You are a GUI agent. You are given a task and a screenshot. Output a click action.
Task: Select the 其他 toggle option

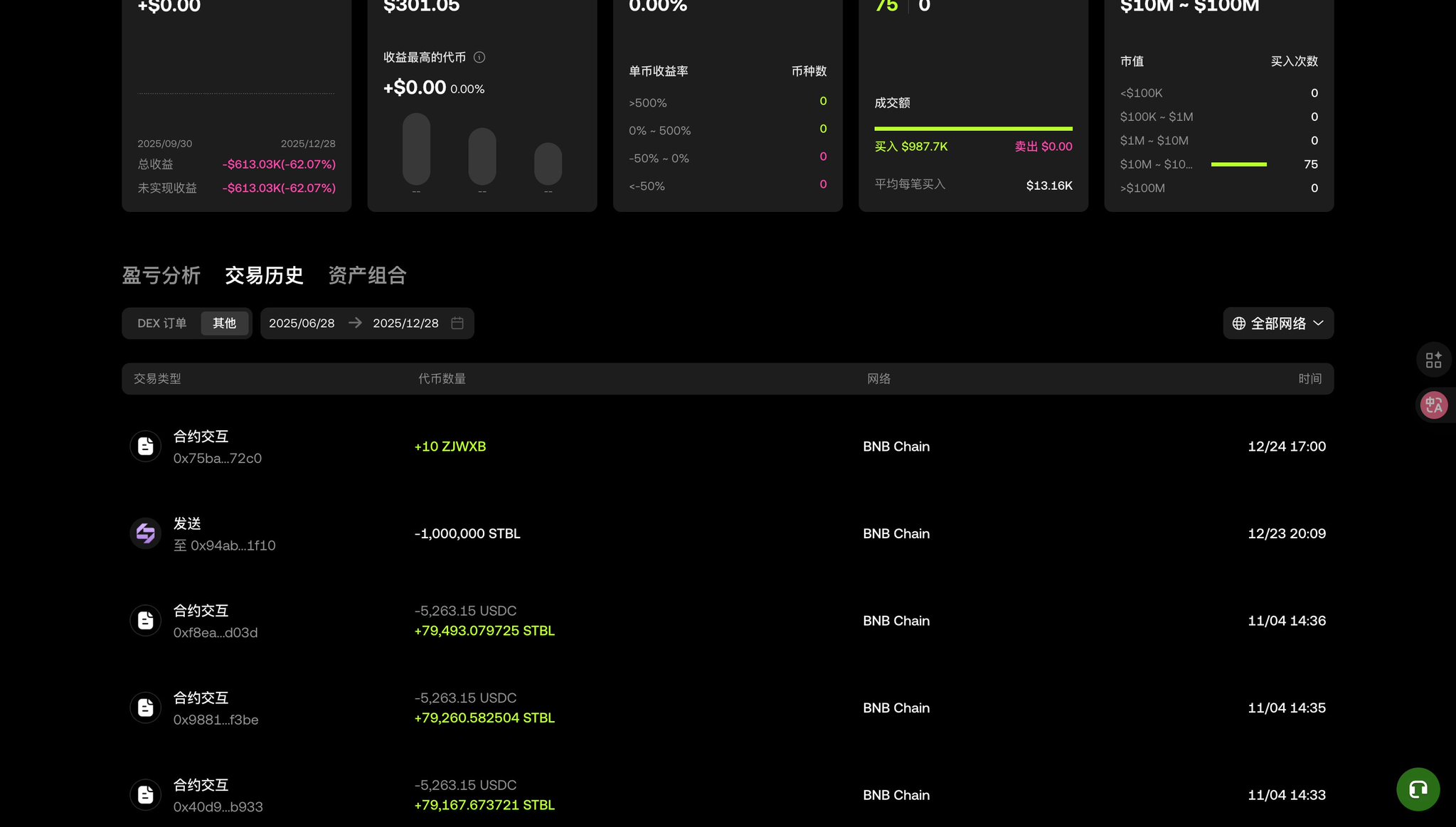coord(224,324)
